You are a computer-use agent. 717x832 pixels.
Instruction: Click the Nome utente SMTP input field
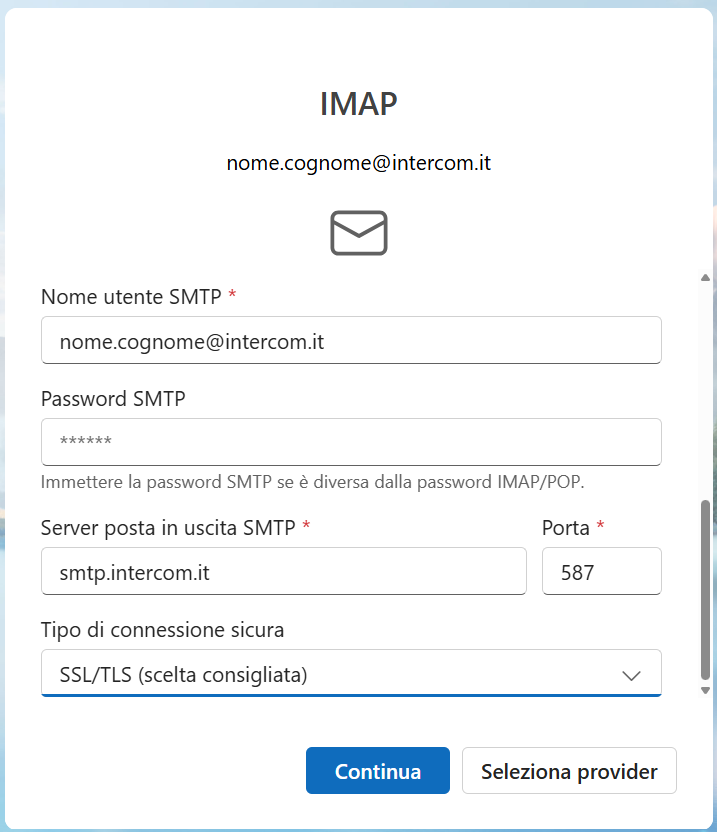pyautogui.click(x=351, y=341)
